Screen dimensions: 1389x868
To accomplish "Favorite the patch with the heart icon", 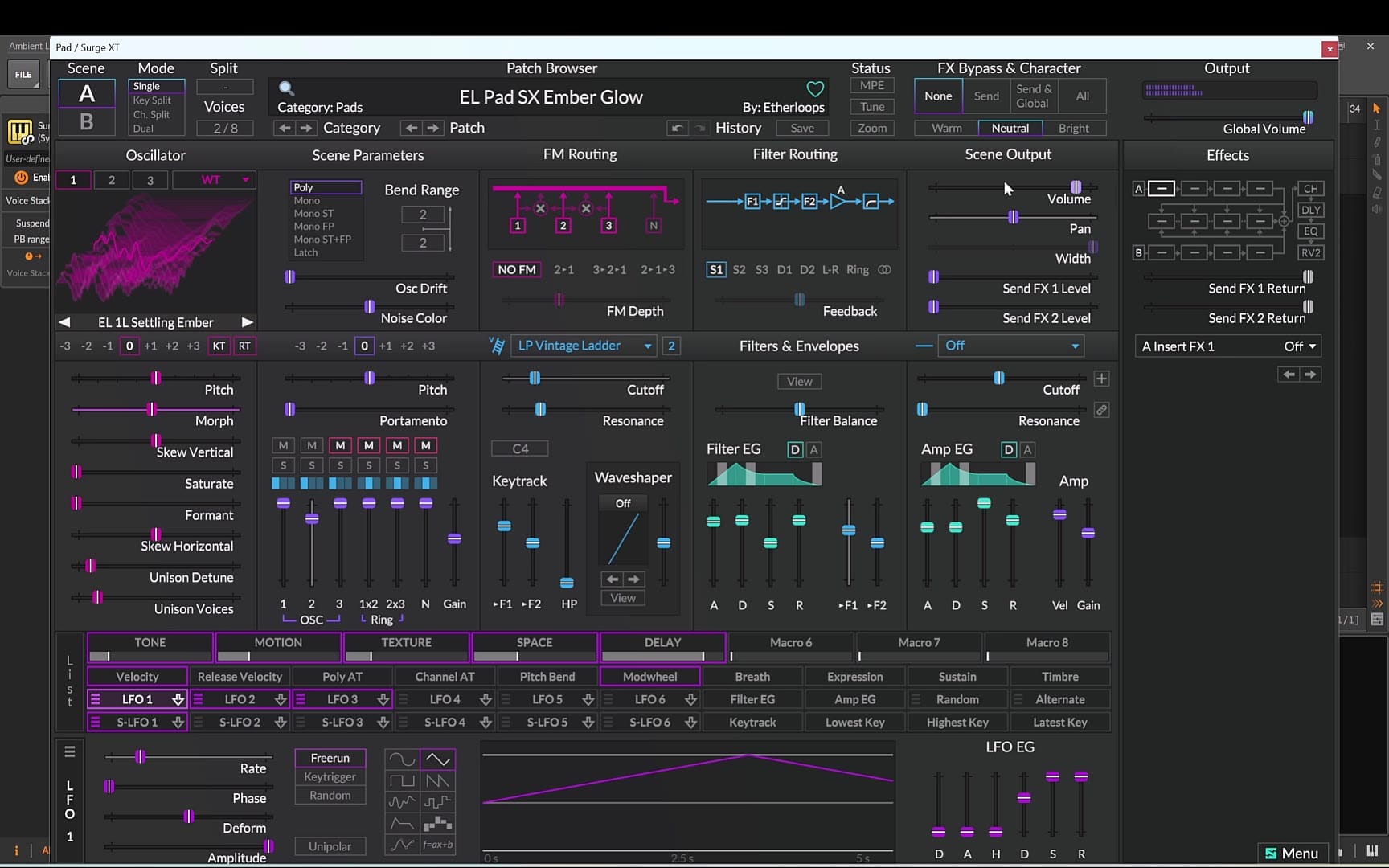I will [x=815, y=88].
